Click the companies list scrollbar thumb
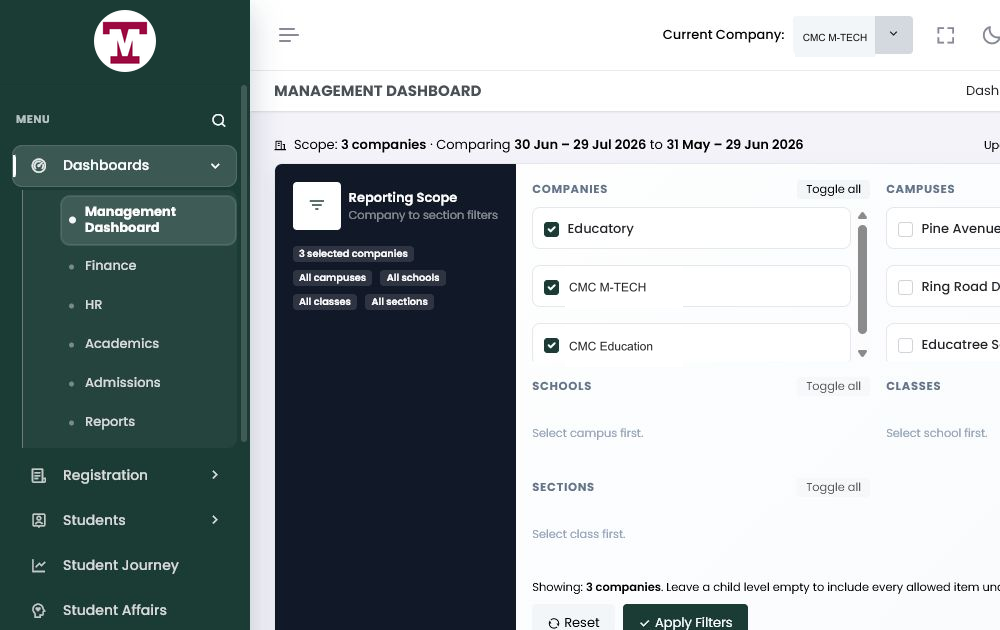This screenshot has width=1000, height=630. (x=862, y=279)
